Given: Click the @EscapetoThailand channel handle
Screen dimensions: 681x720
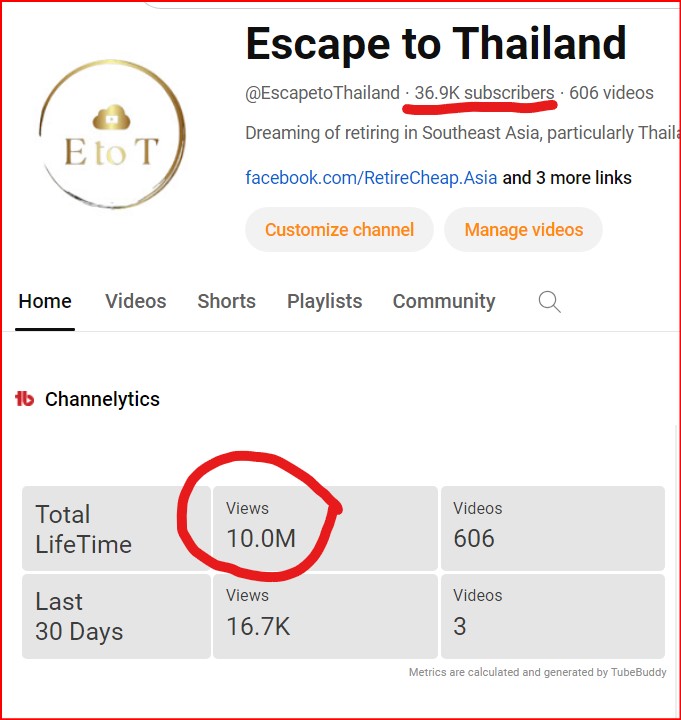Looking at the screenshot, I should tap(322, 93).
